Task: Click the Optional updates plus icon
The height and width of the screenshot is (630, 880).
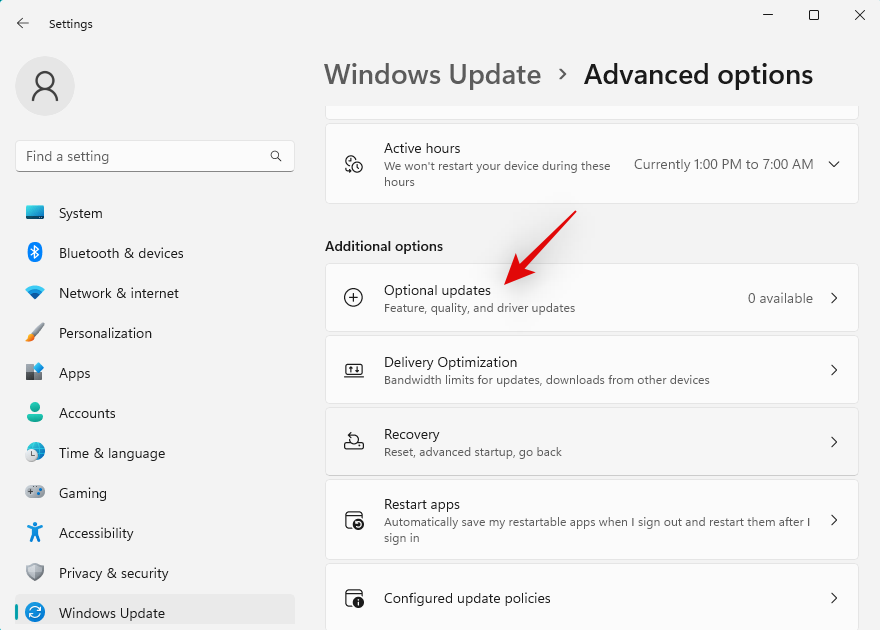Action: 354,297
